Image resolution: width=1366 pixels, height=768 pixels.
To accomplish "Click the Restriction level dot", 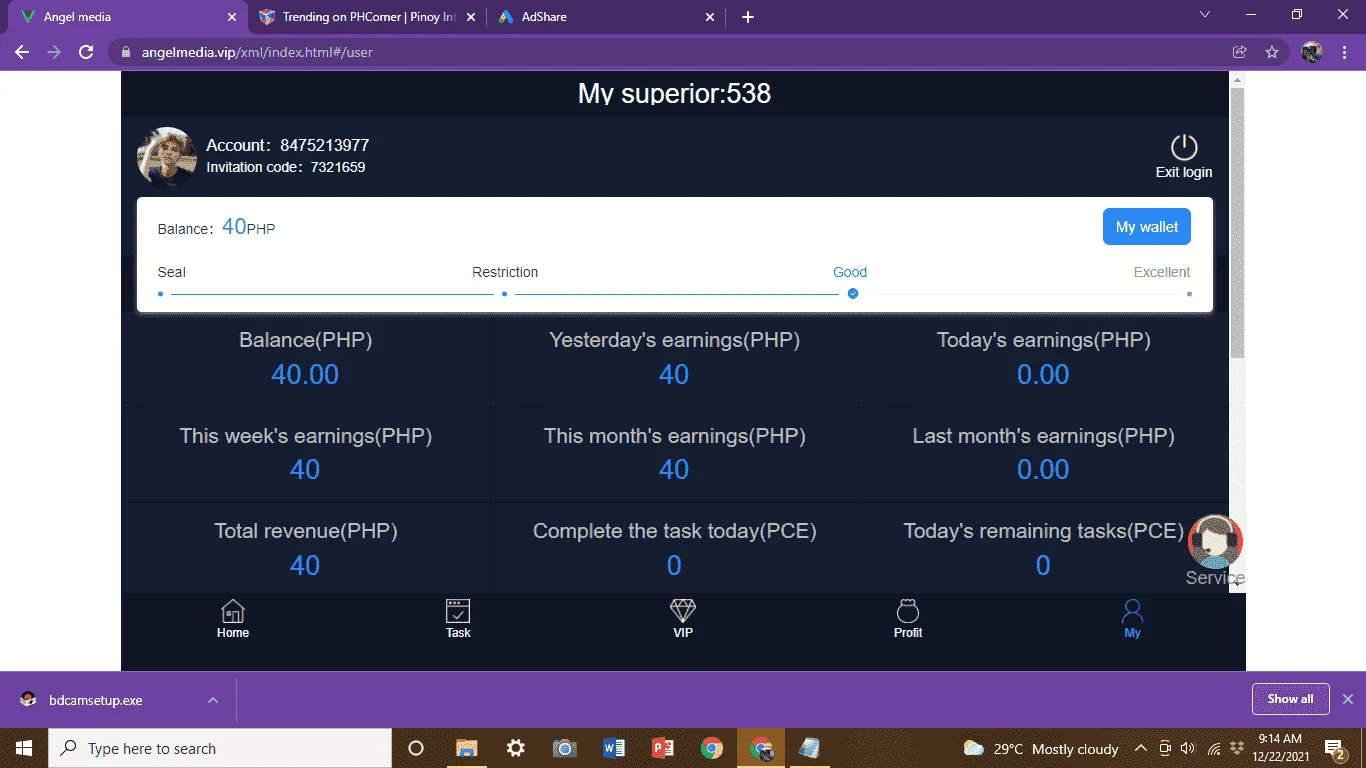I will tap(504, 294).
